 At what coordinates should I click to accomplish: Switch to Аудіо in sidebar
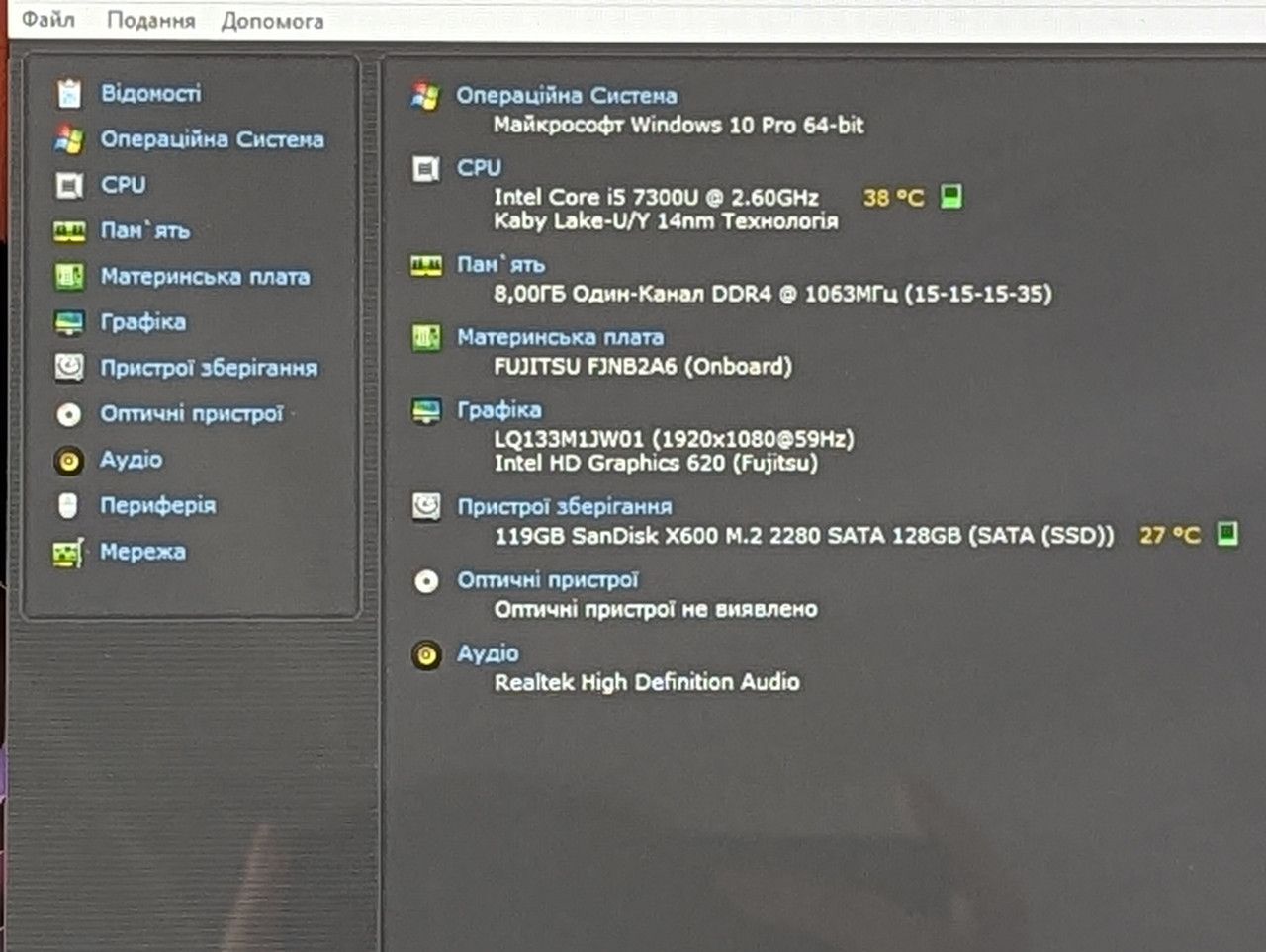[x=131, y=459]
